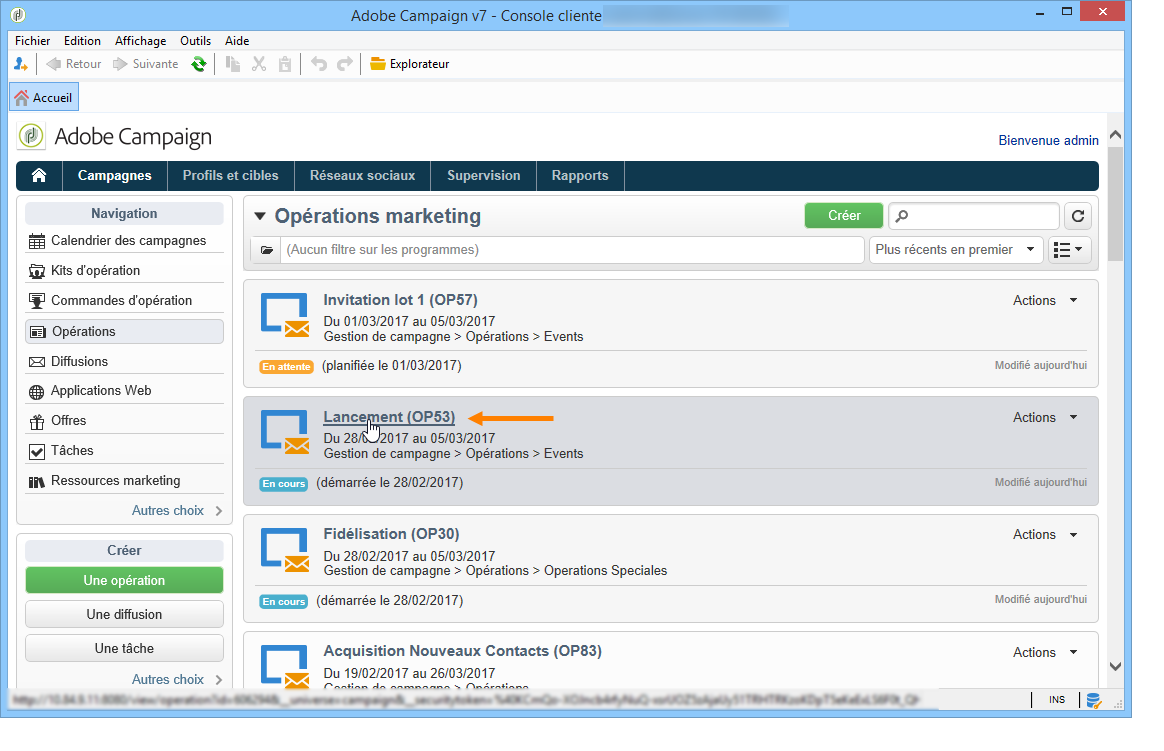The width and height of the screenshot is (1164, 751).
Task: Switch to the Campagnes tab
Action: pos(114,176)
